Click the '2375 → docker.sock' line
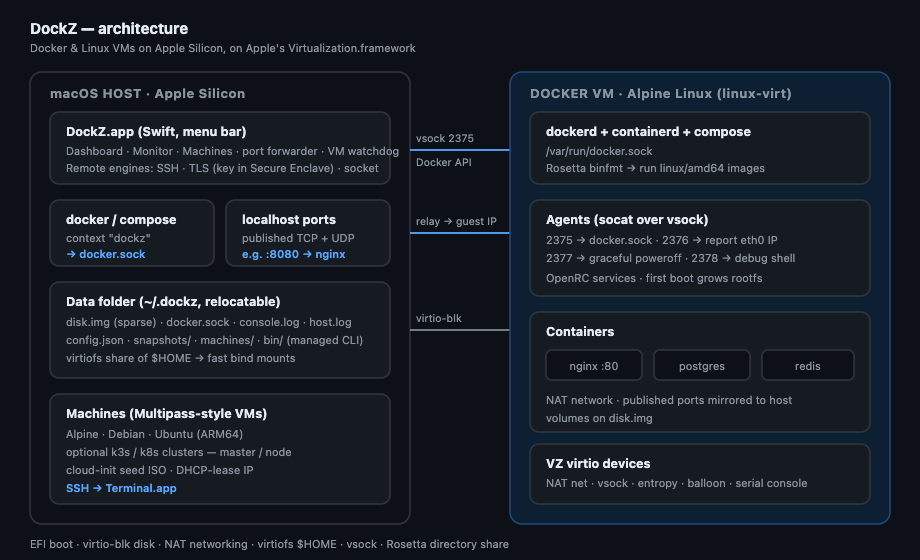Screen dimensions: 920x560 click(662, 240)
